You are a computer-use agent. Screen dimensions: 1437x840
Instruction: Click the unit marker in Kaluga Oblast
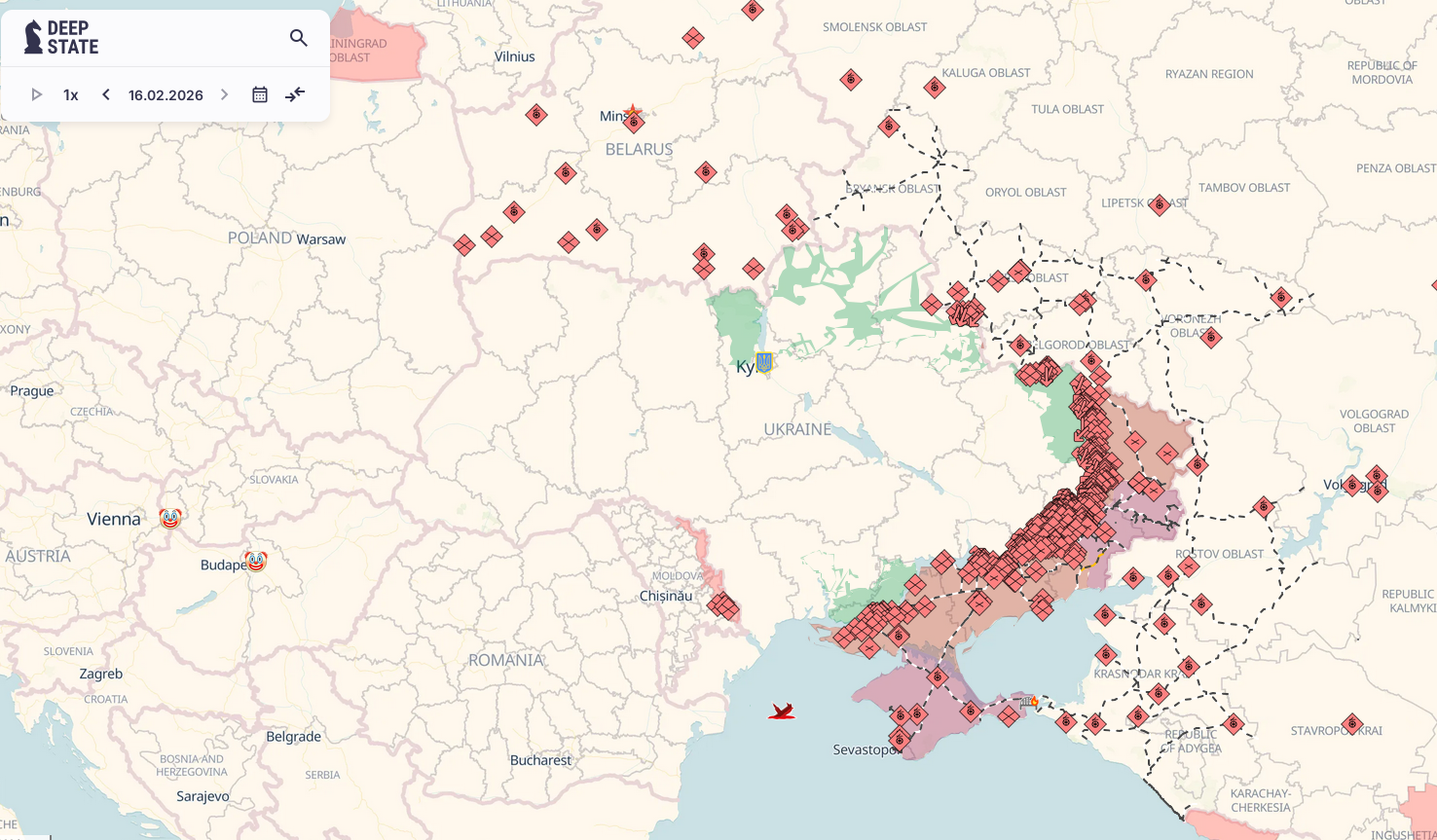[935, 88]
